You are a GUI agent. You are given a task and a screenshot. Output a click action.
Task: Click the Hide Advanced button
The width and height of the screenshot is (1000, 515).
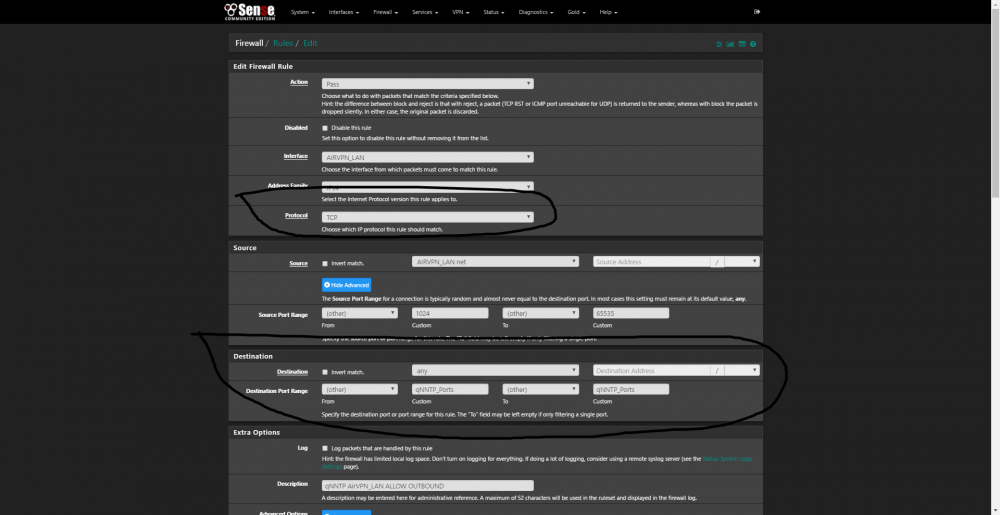[x=346, y=285]
